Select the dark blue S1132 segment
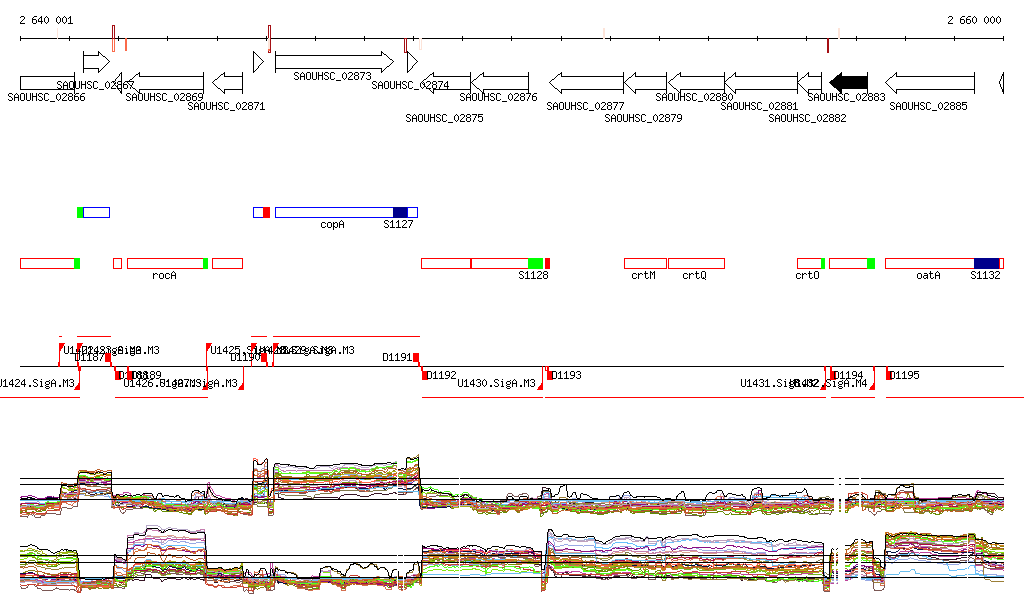The image size is (1024, 611). [x=987, y=264]
